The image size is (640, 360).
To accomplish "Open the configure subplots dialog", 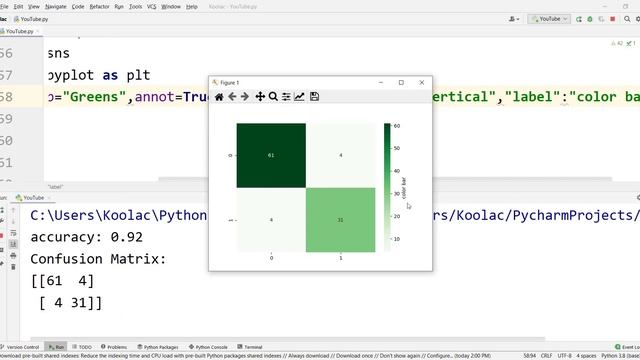I will click(x=286, y=97).
